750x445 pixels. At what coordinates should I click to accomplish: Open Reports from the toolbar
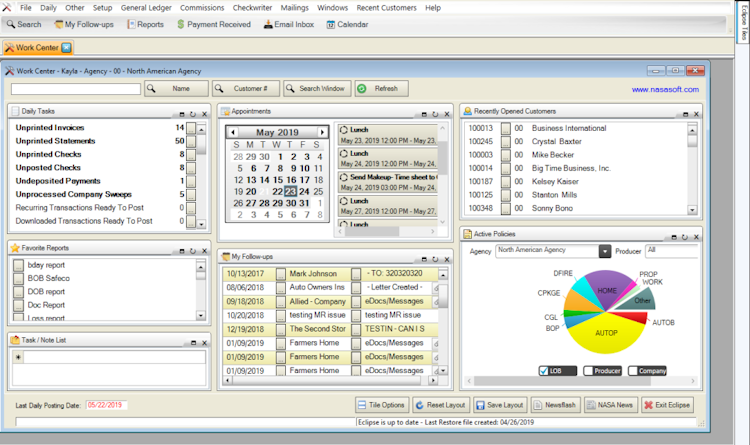(145, 24)
